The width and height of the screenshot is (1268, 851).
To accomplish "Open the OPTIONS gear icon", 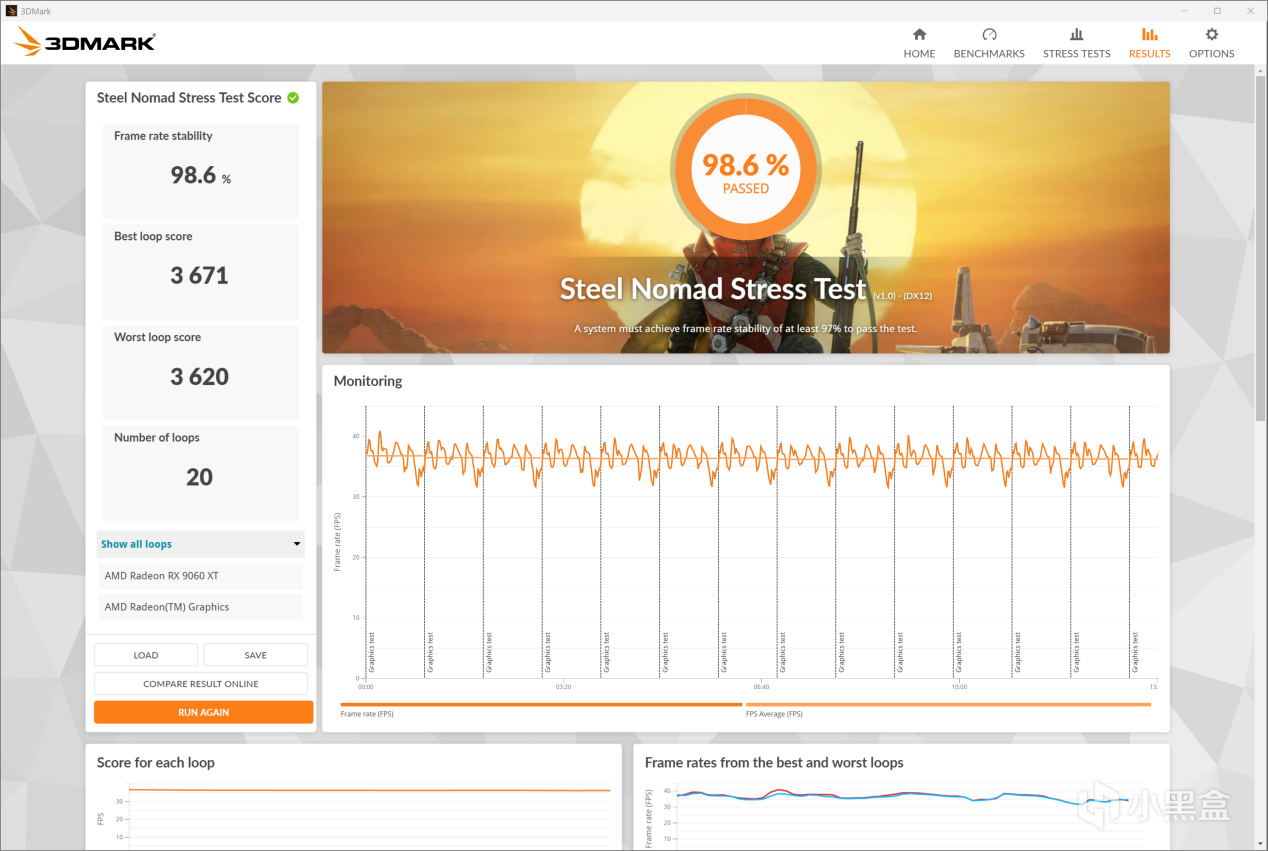I will (x=1212, y=34).
